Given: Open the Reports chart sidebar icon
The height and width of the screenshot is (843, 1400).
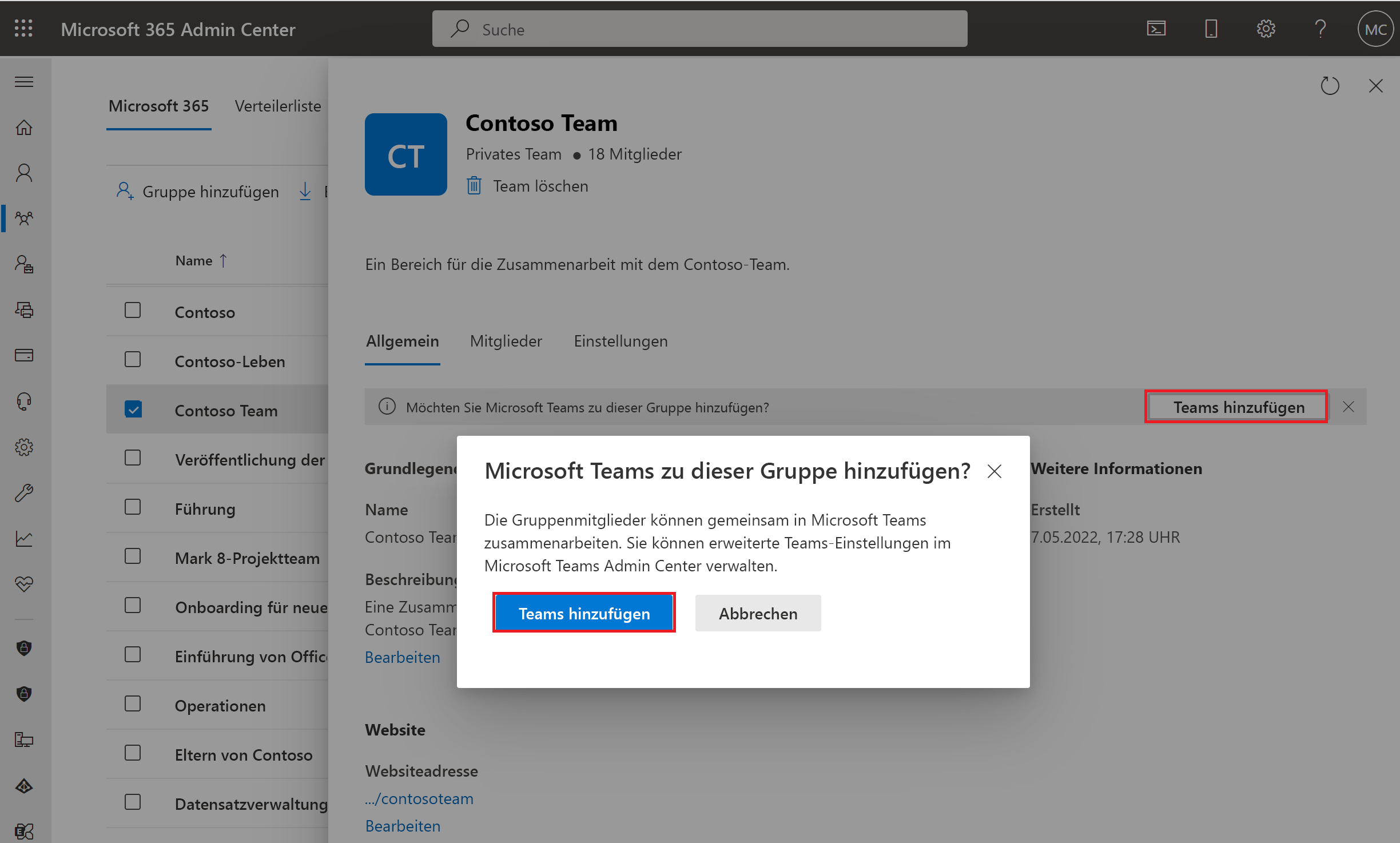Looking at the screenshot, I should pos(23,539).
